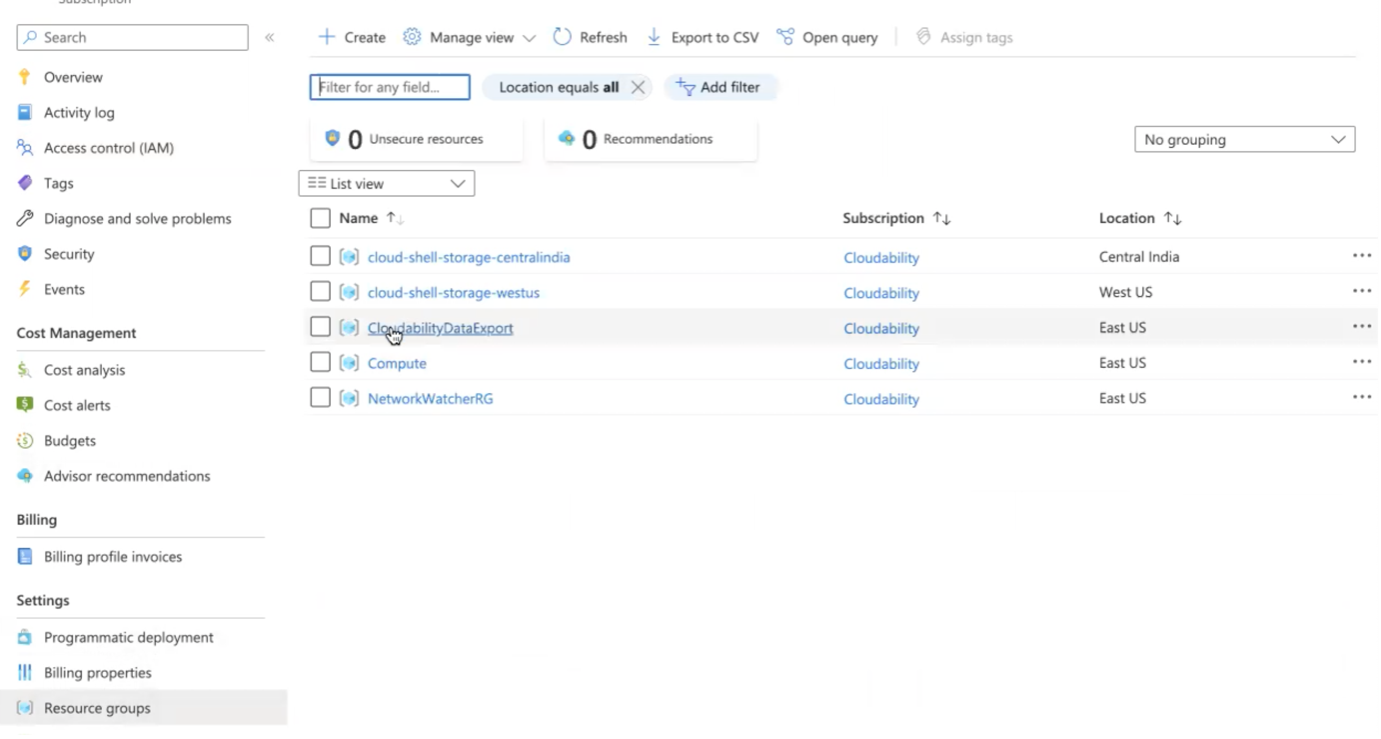The width and height of the screenshot is (1381, 739).
Task: Click Open query in the toolbar
Action: (827, 37)
